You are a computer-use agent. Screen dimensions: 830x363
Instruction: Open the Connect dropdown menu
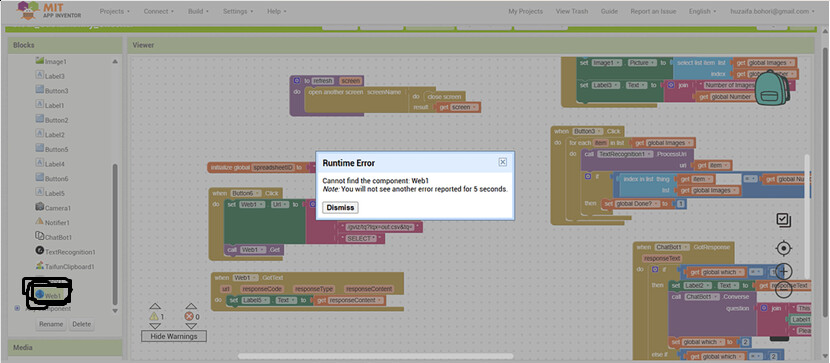[159, 11]
